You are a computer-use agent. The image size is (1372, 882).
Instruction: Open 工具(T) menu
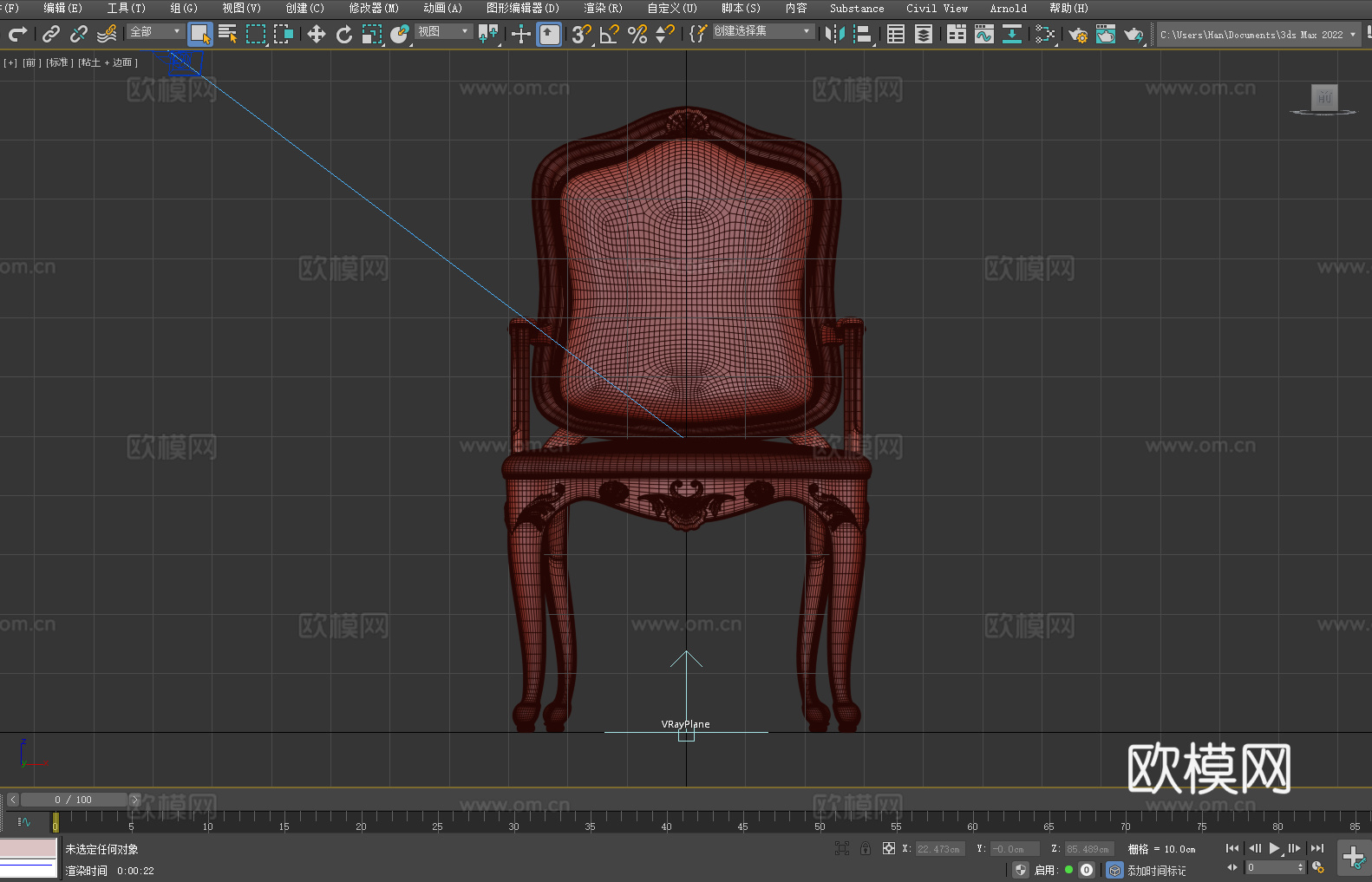point(126,8)
